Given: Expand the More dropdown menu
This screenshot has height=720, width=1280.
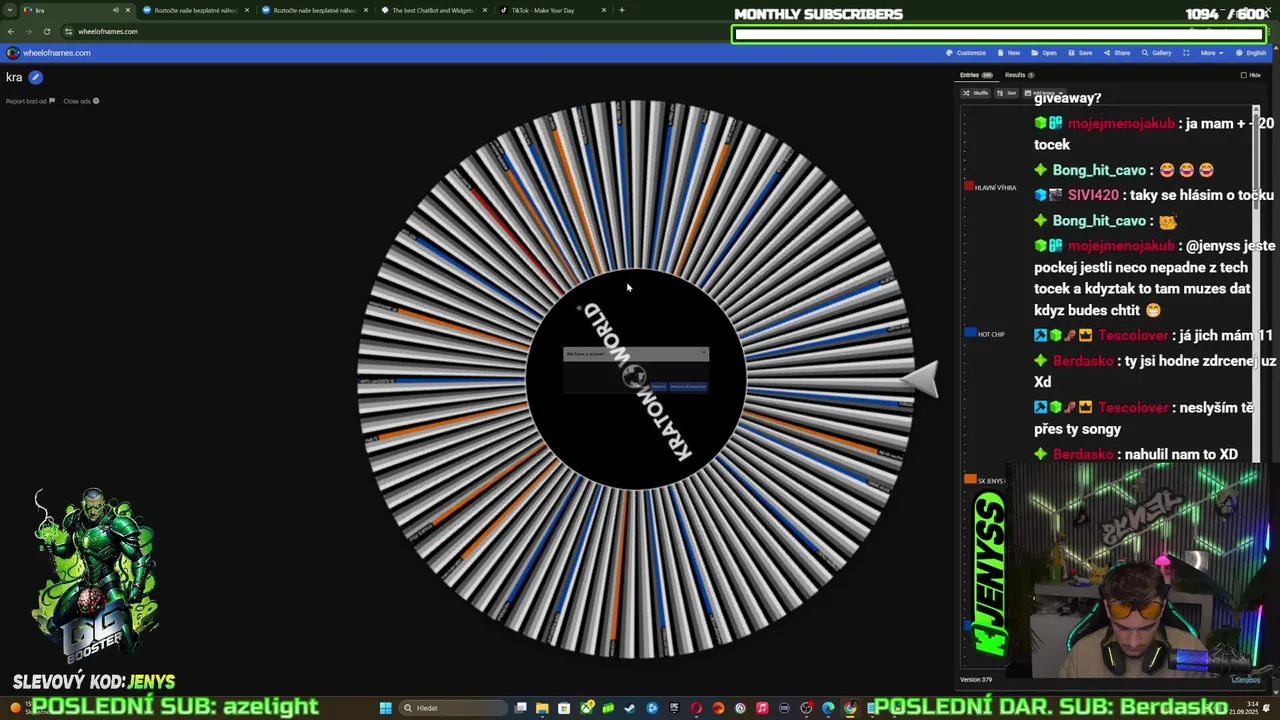Looking at the screenshot, I should [1211, 53].
